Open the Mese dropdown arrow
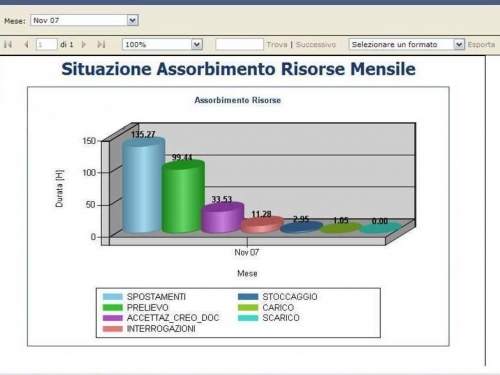 pos(132,20)
